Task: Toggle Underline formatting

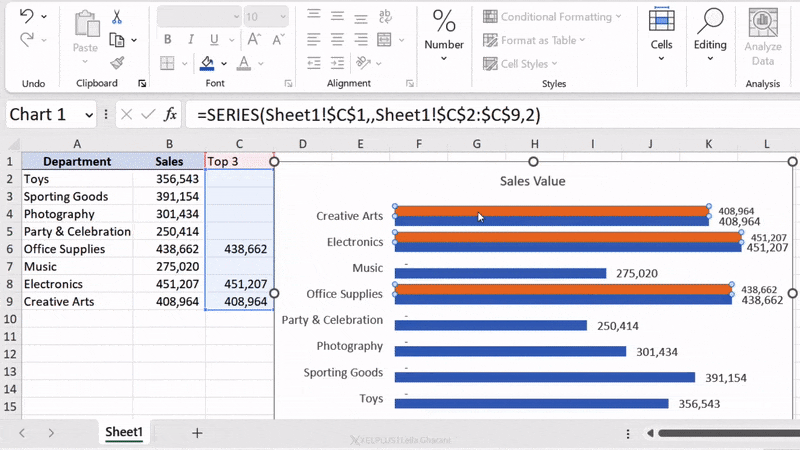Action: click(214, 39)
